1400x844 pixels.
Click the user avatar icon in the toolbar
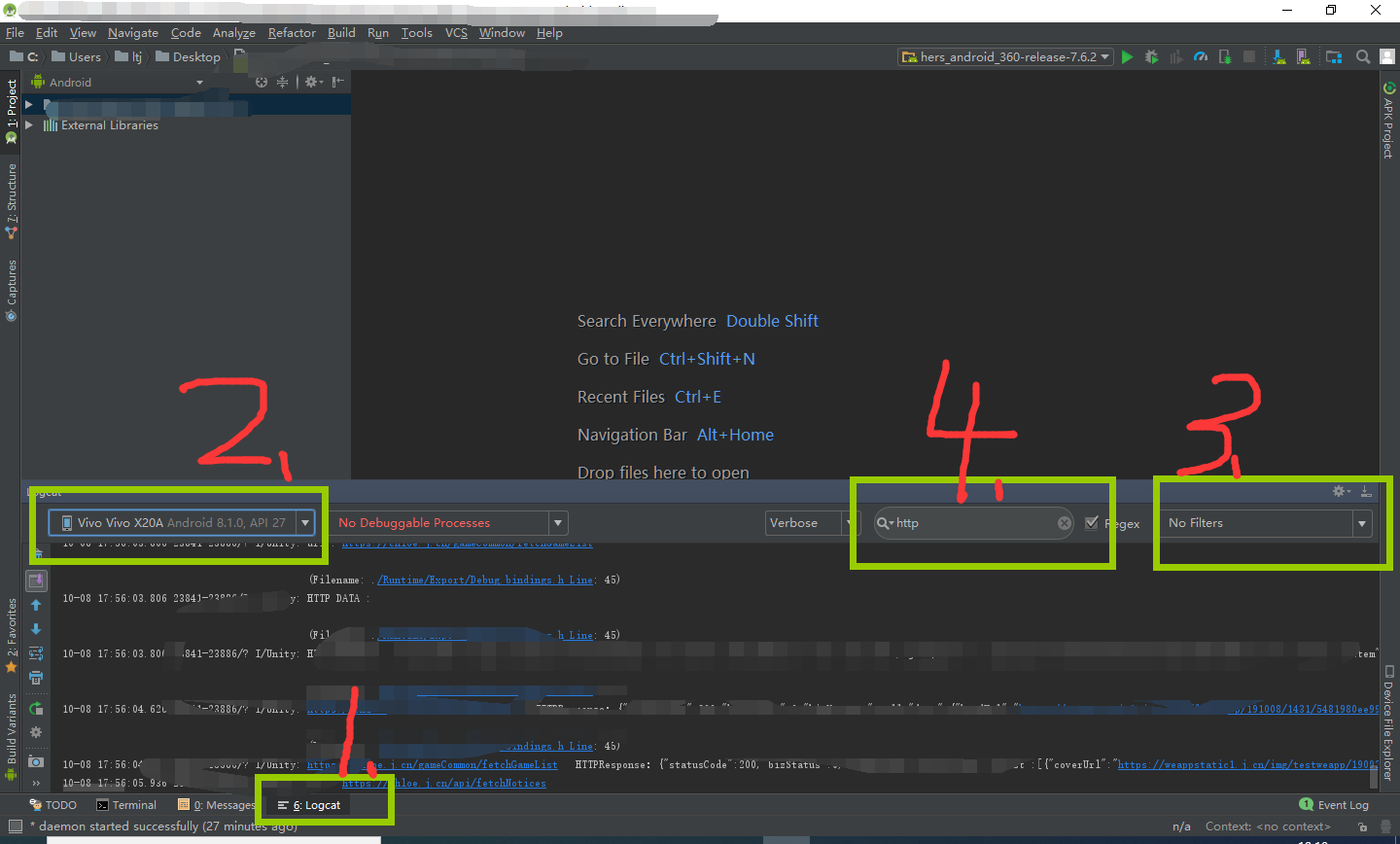click(x=1387, y=56)
